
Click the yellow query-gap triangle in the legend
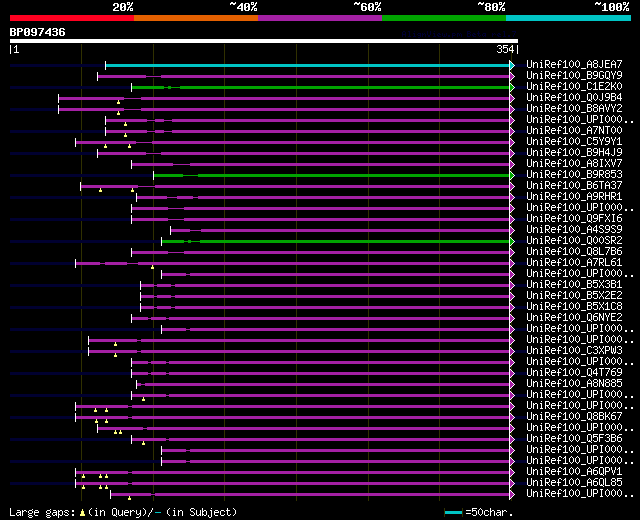point(82,513)
